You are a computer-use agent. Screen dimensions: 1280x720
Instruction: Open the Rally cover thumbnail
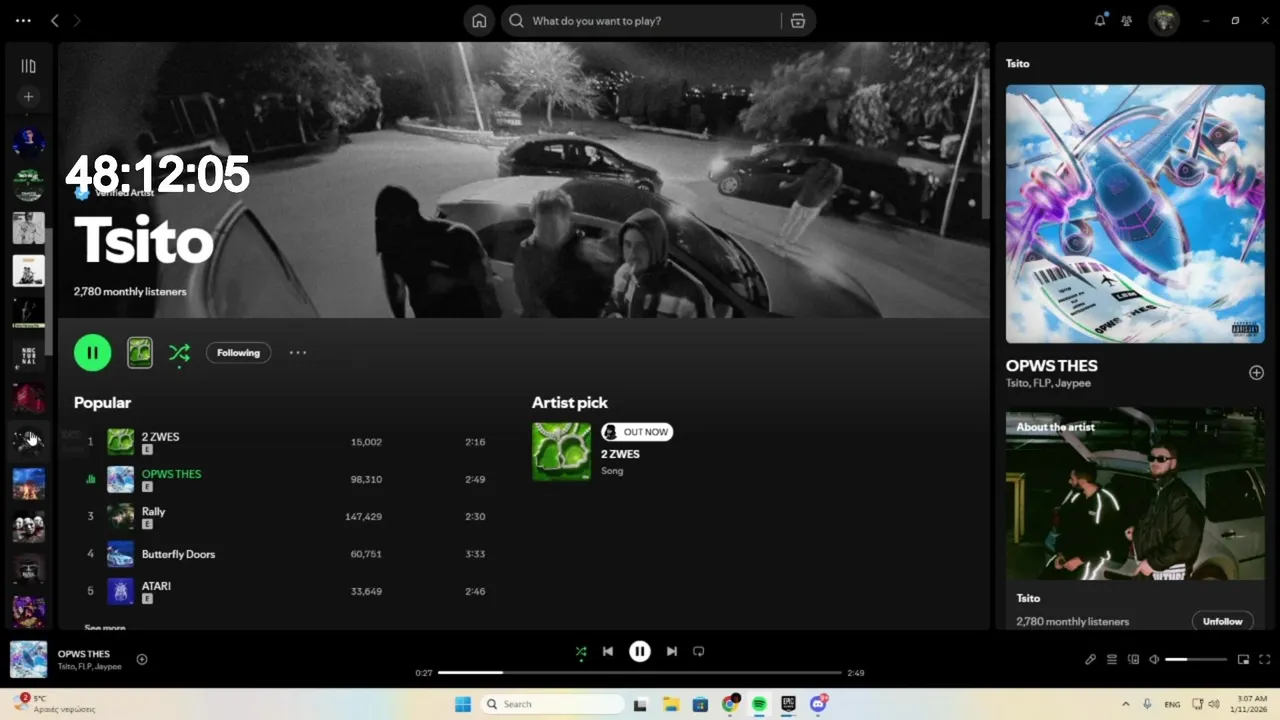point(120,516)
